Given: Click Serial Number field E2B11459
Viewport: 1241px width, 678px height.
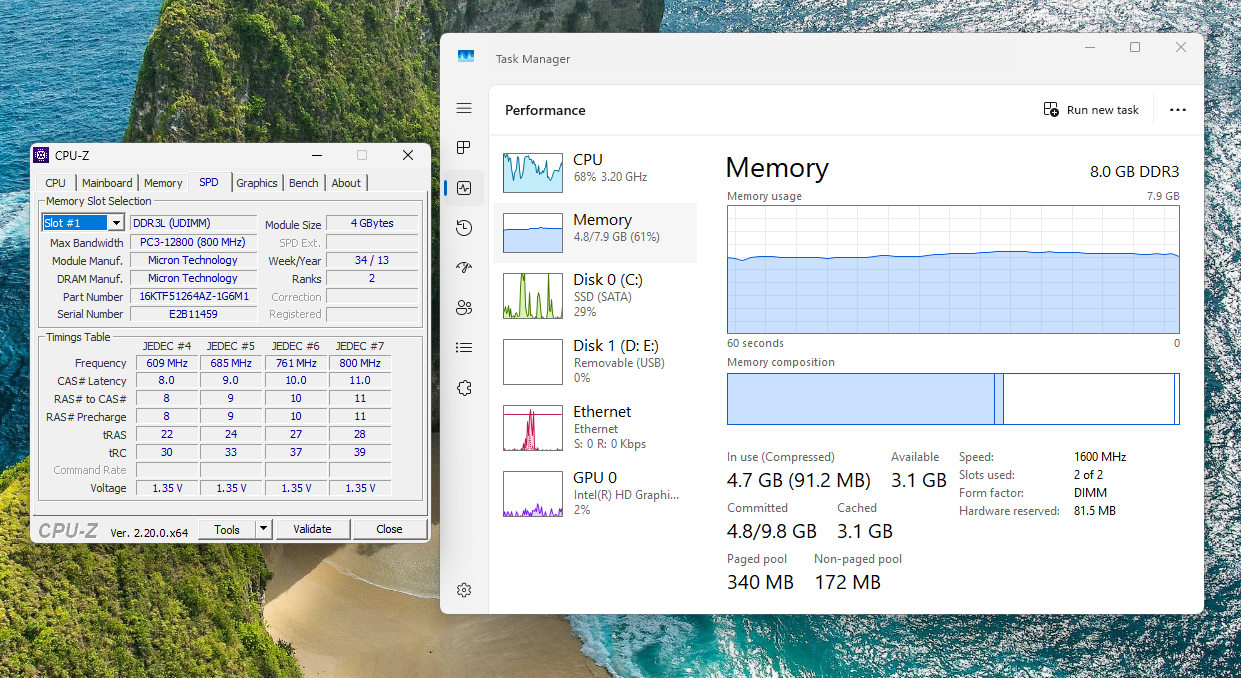Looking at the screenshot, I should [x=195, y=314].
